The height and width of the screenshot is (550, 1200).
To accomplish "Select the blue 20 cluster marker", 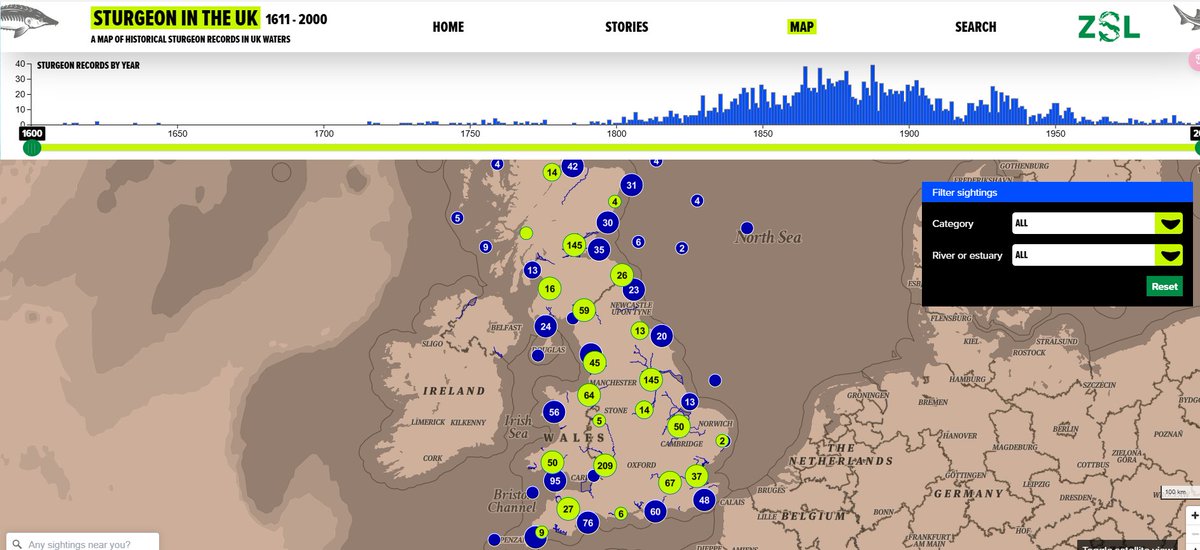I will pyautogui.click(x=661, y=336).
